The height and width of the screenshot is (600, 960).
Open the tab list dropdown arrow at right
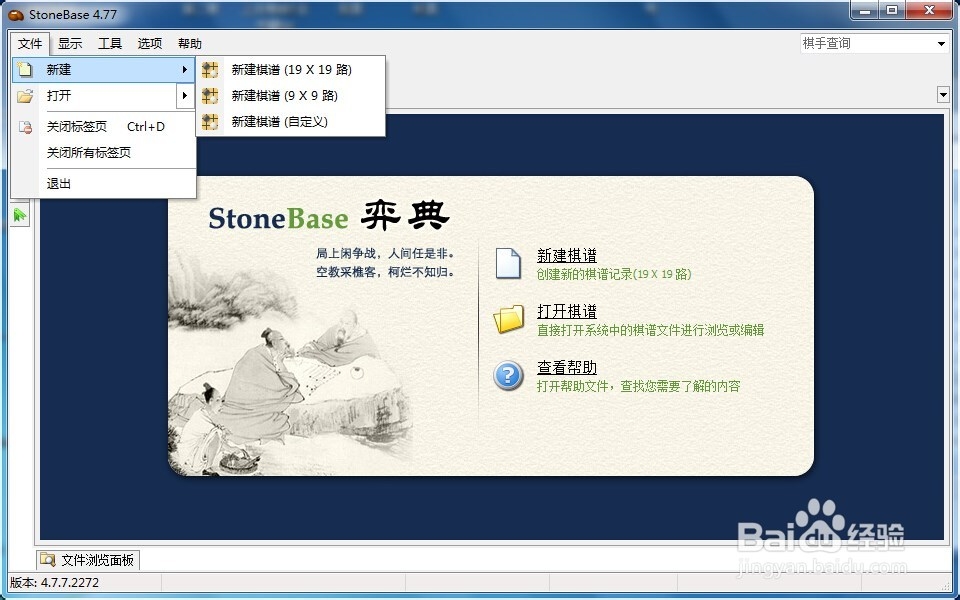click(943, 95)
